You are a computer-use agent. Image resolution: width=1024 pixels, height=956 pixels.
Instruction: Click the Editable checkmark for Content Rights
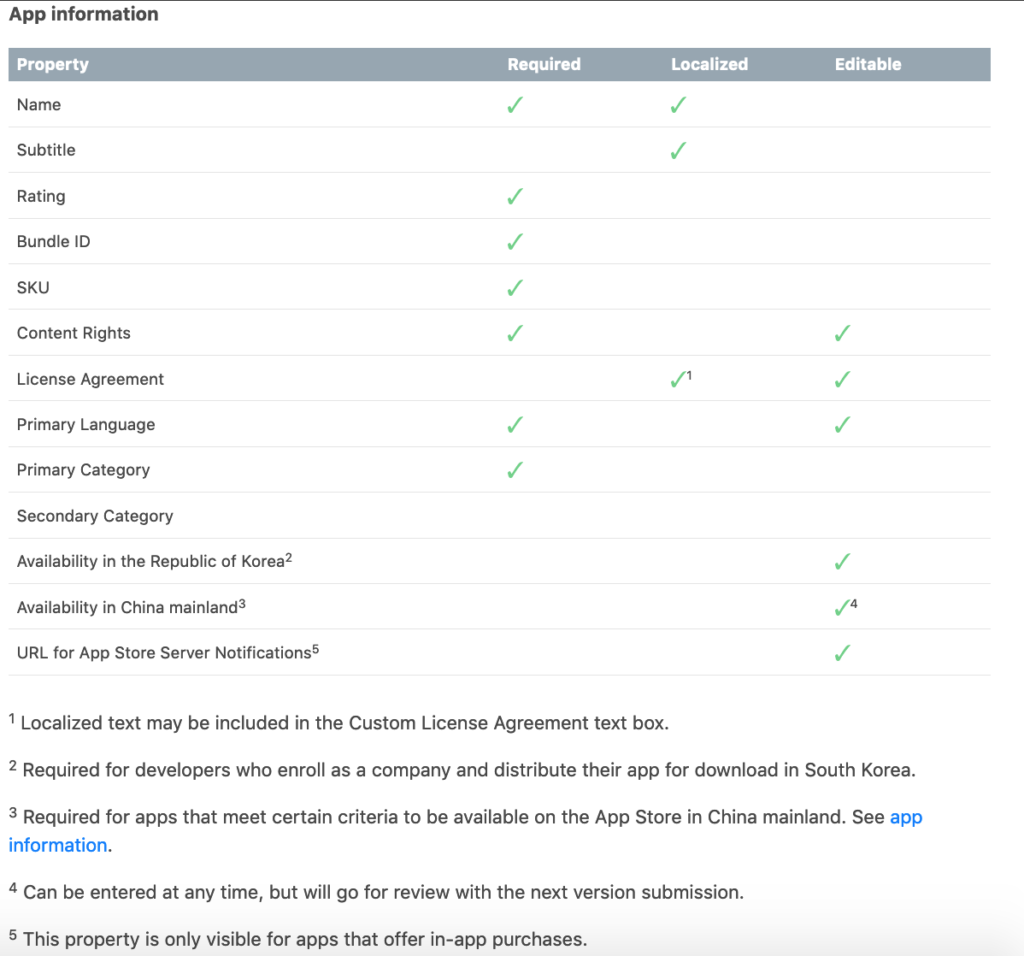842,334
